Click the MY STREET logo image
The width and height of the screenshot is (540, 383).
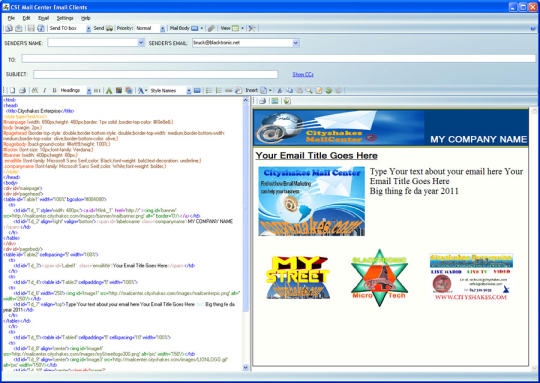pyautogui.click(x=298, y=277)
